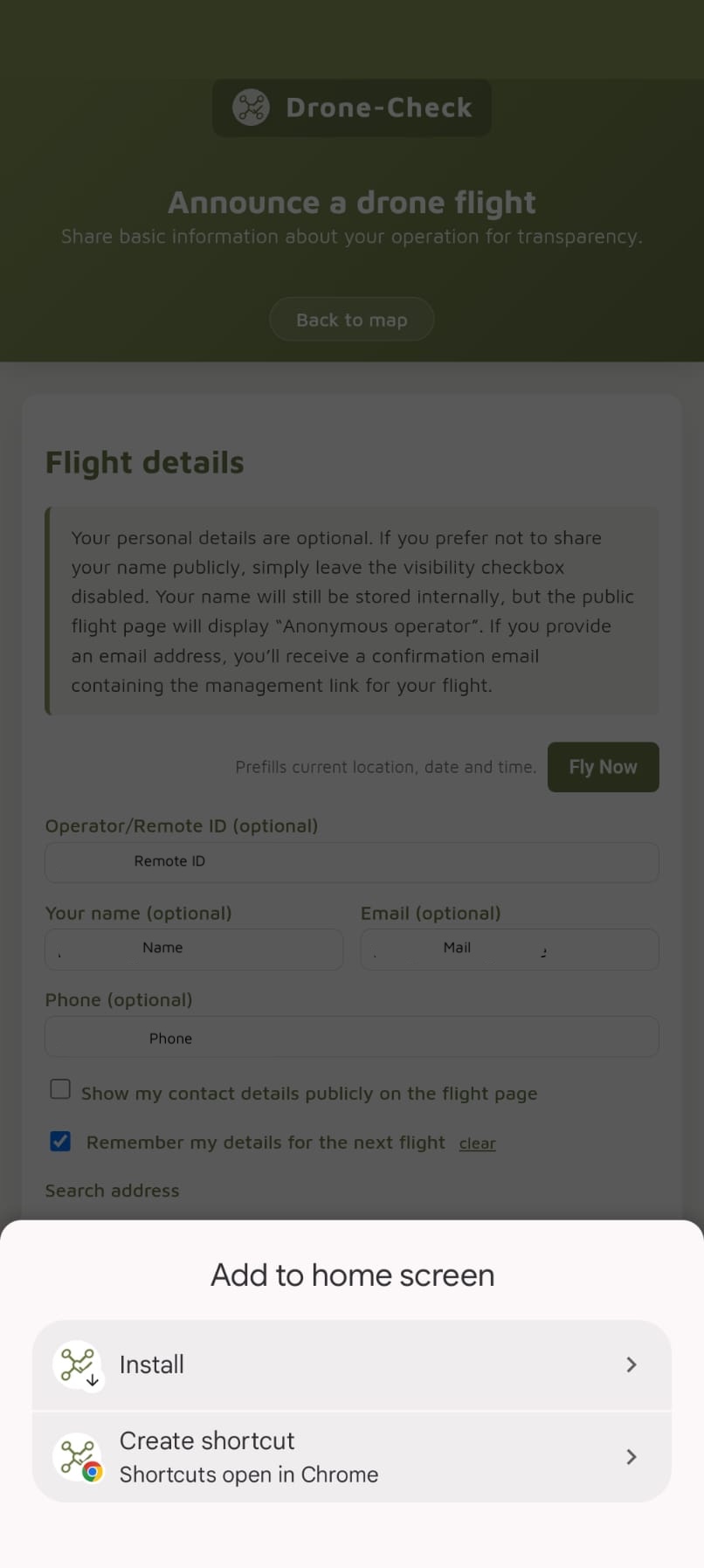Image resolution: width=704 pixels, height=1568 pixels.
Task: Click the small Chrome badge on the shortcut icon
Action: (91, 1471)
